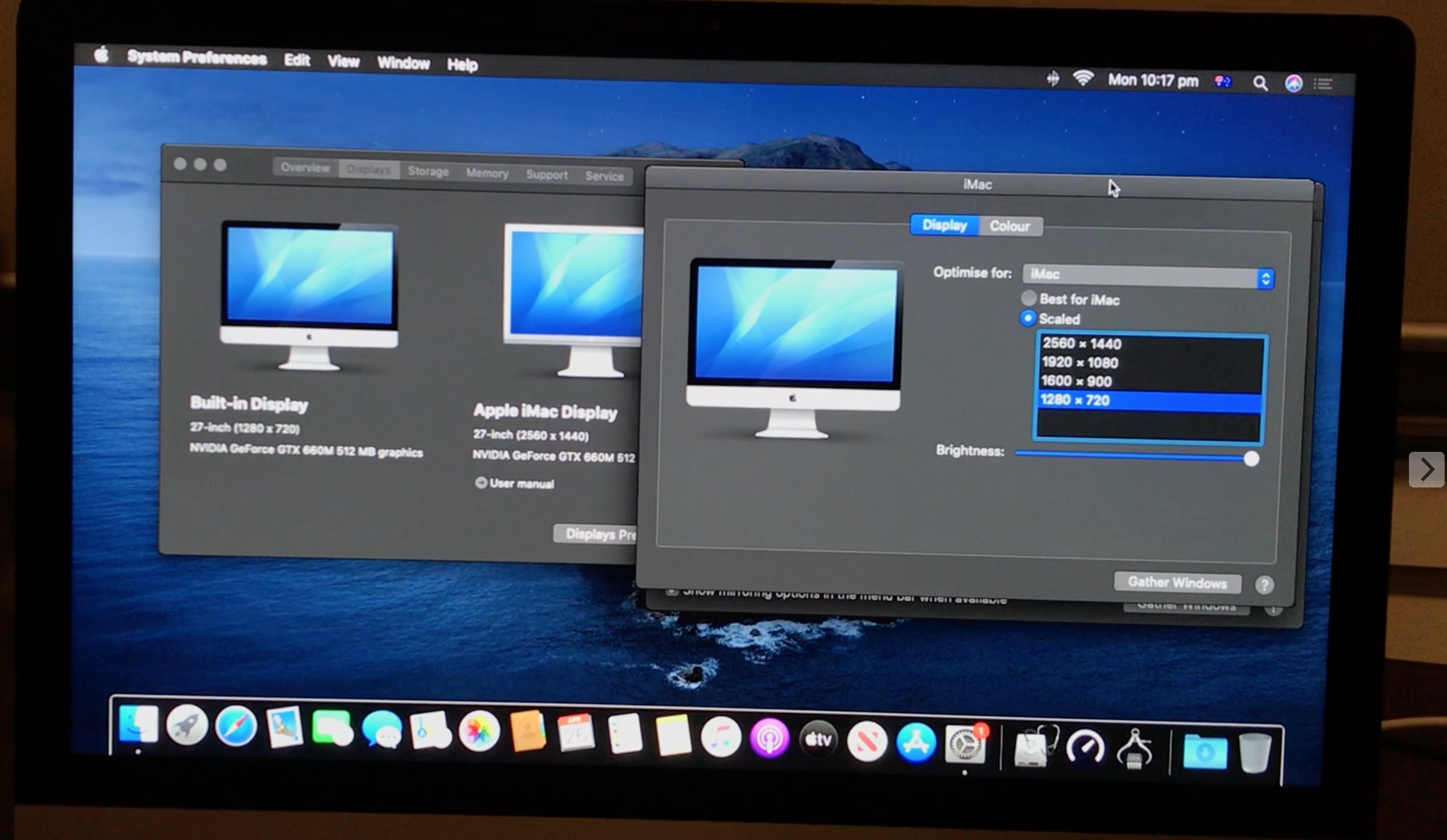Click the Bluetooth status icon in menu bar

point(1053,78)
